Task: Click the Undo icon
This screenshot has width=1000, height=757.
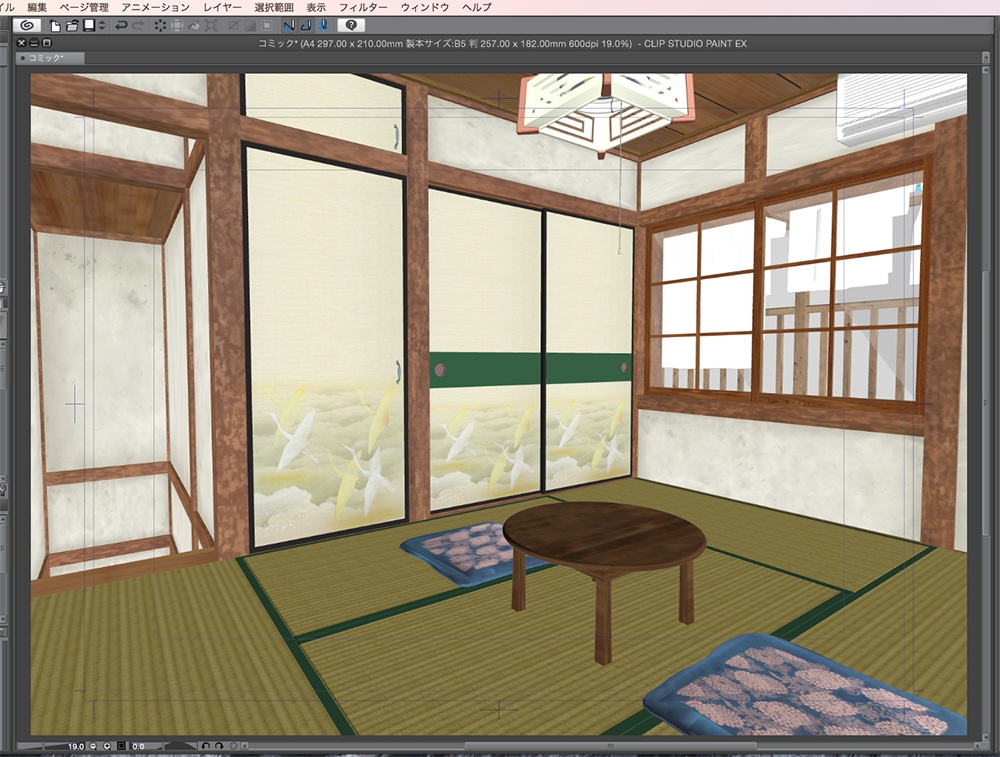Action: pos(122,28)
